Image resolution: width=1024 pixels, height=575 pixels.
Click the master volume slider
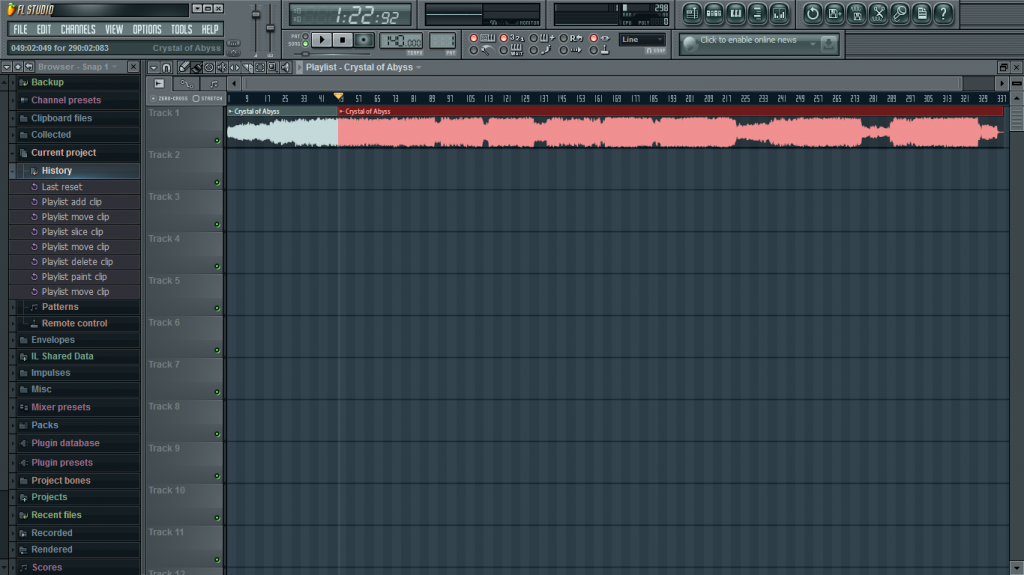(256, 29)
